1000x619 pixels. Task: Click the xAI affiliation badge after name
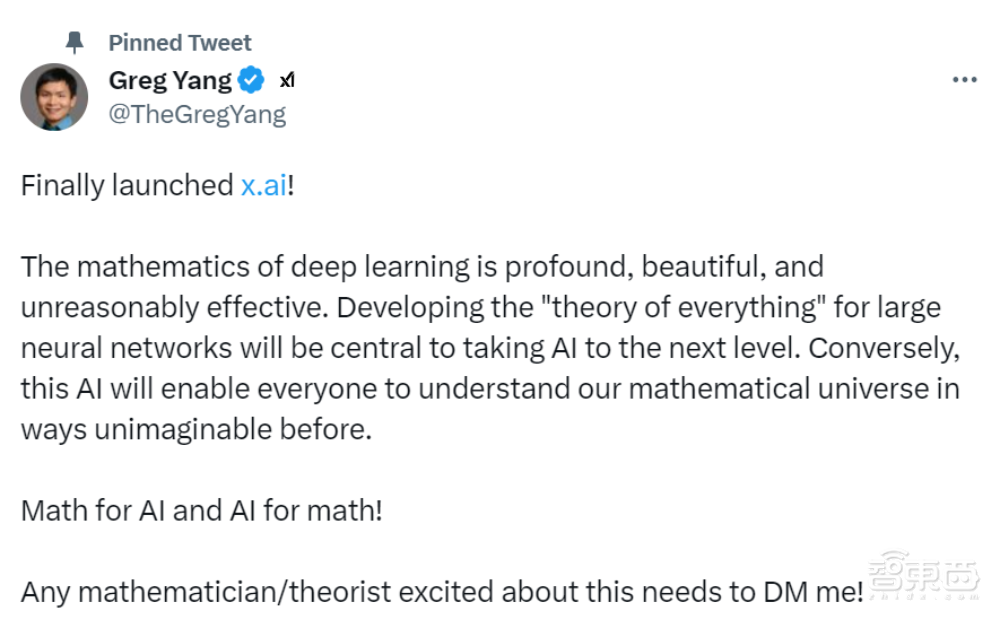(286, 80)
